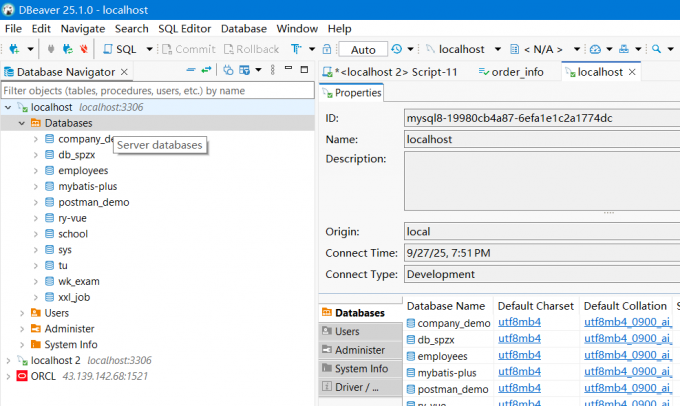Toggle Link with Editor in navigator
The height and width of the screenshot is (406, 680).
coord(206,70)
